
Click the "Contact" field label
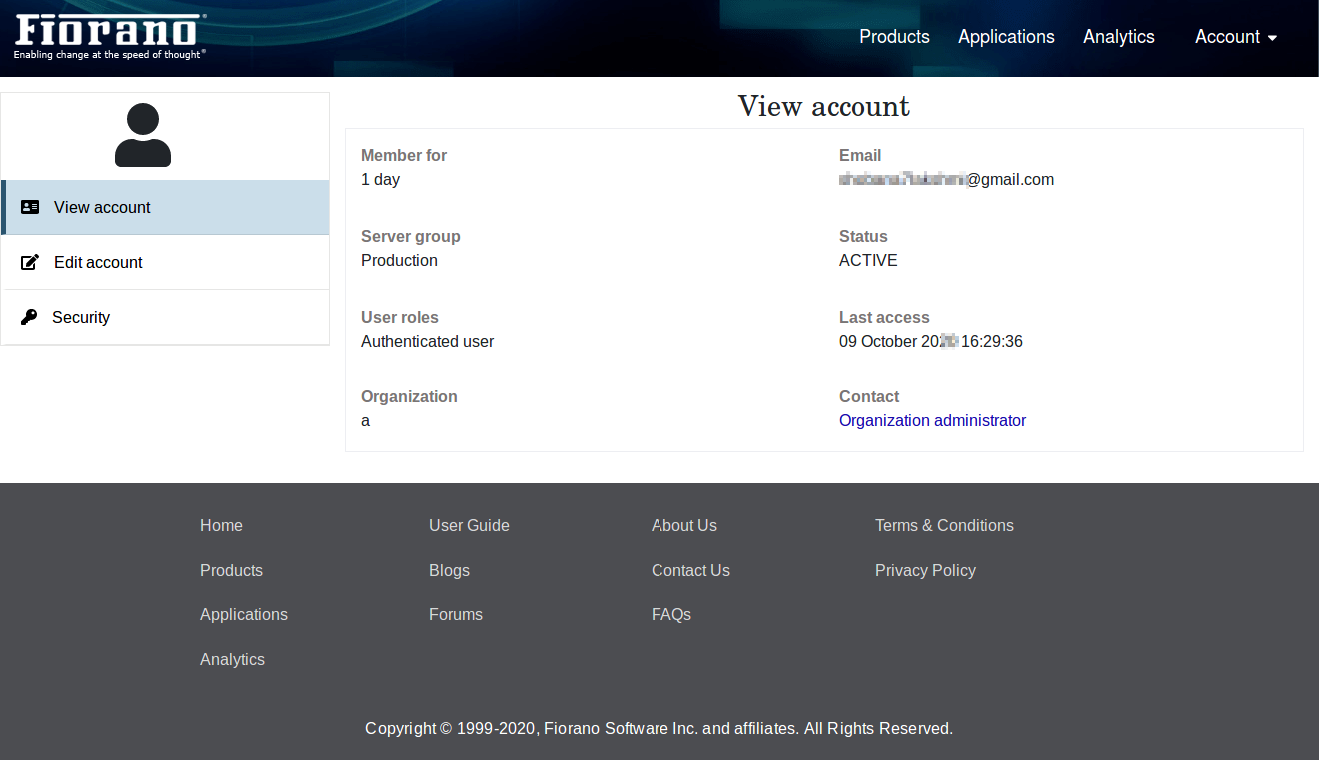point(869,397)
